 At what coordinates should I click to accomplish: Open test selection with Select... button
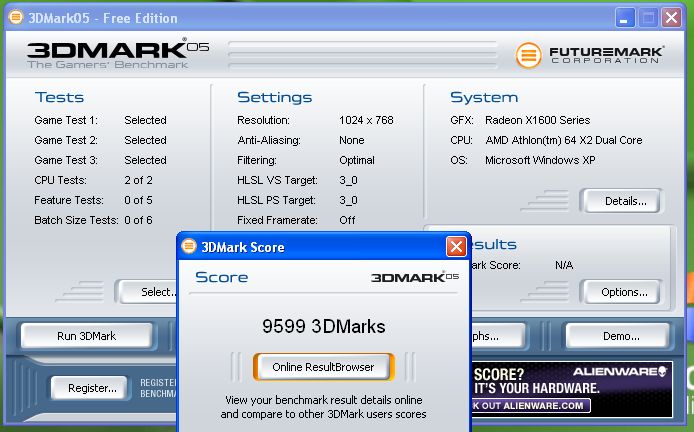point(150,292)
